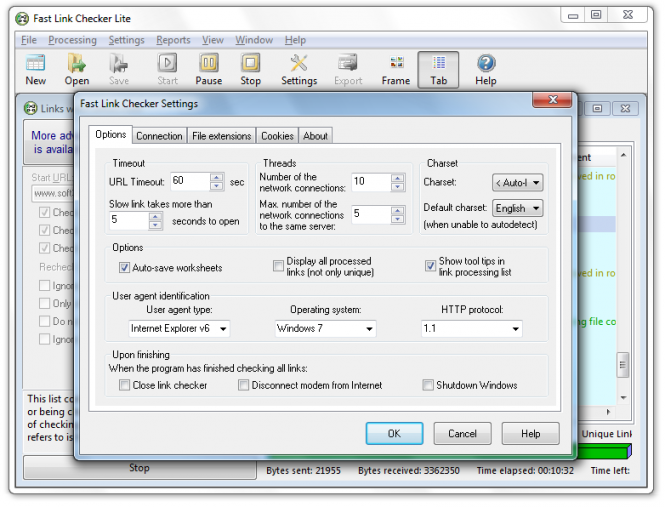Click the scroll down arrow in background list
This screenshot has width=665, height=507.
click(x=623, y=398)
